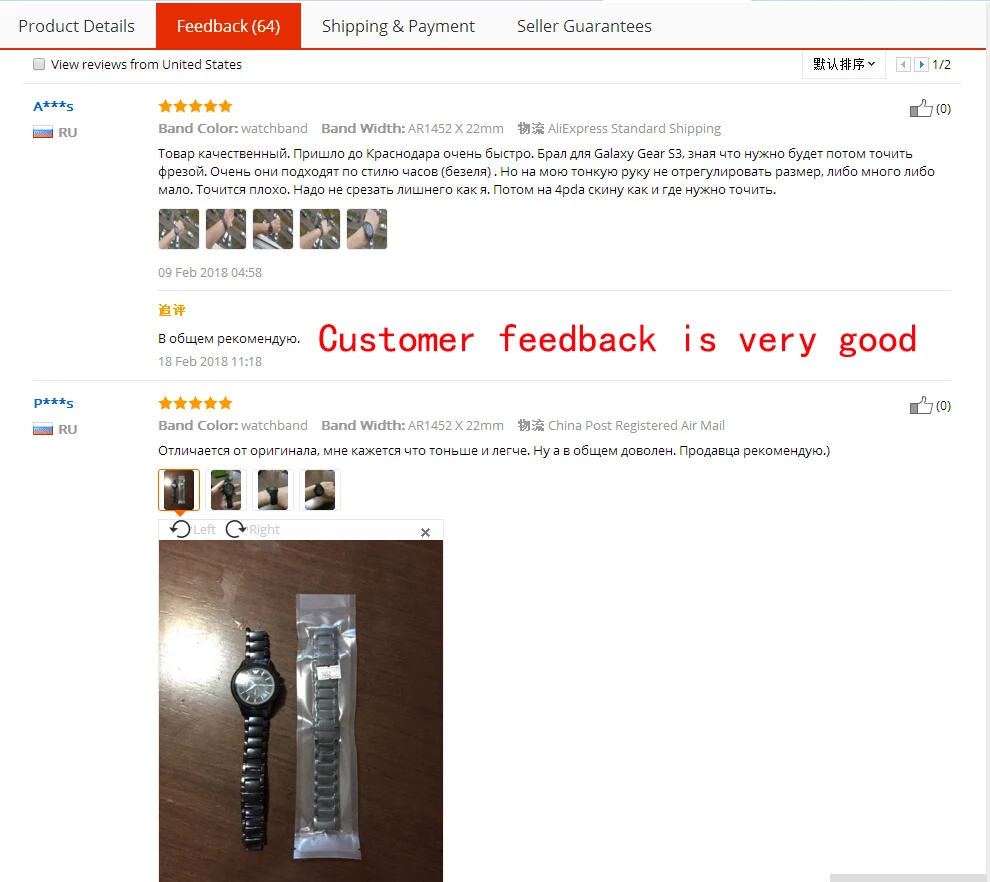Open first photo in A***s review
Image resolution: width=990 pixels, height=882 pixels.
point(179,229)
